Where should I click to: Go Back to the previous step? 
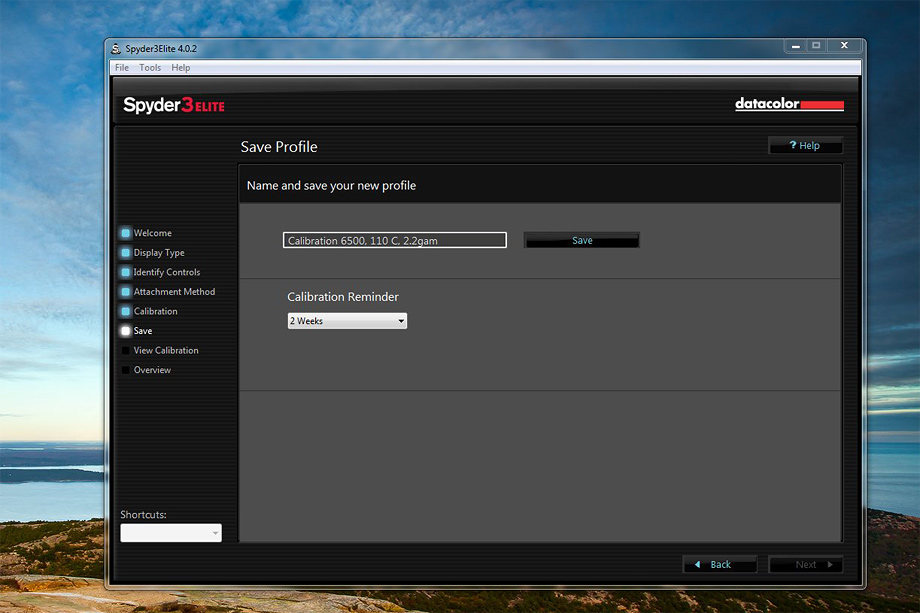(x=719, y=564)
